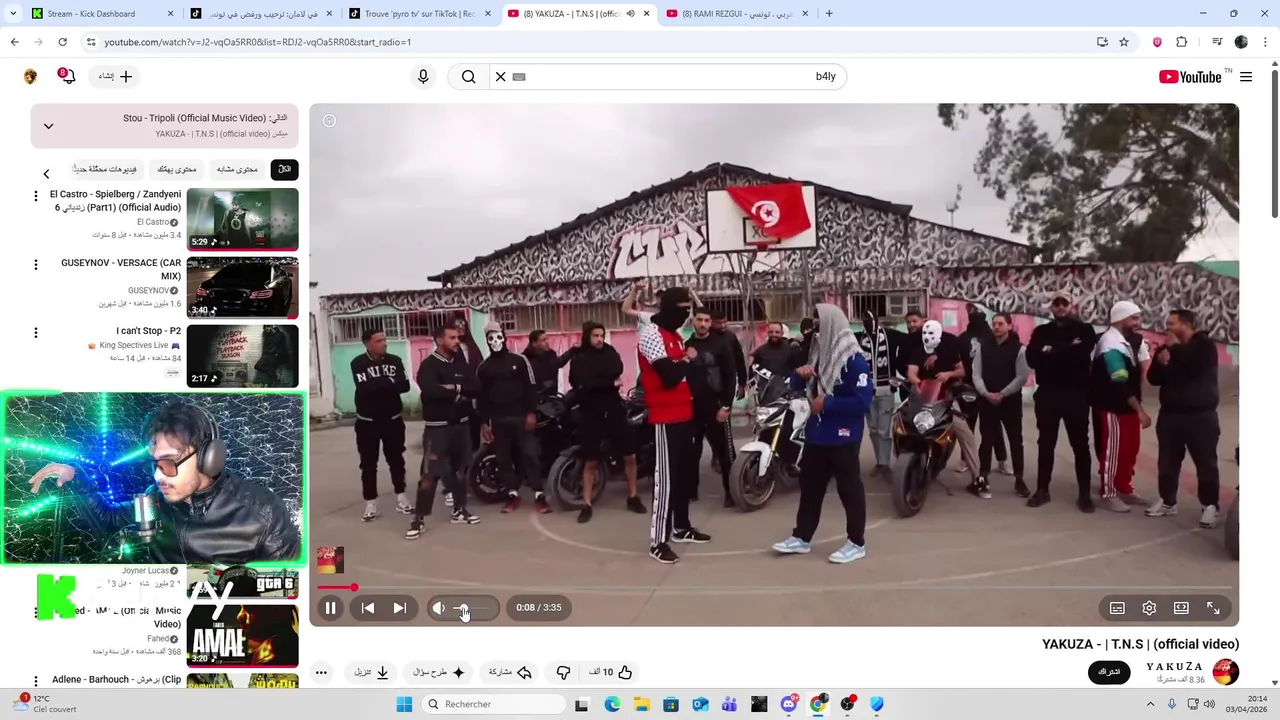Open Chrome three-dot menu
This screenshot has height=720, width=1280.
click(x=1265, y=42)
